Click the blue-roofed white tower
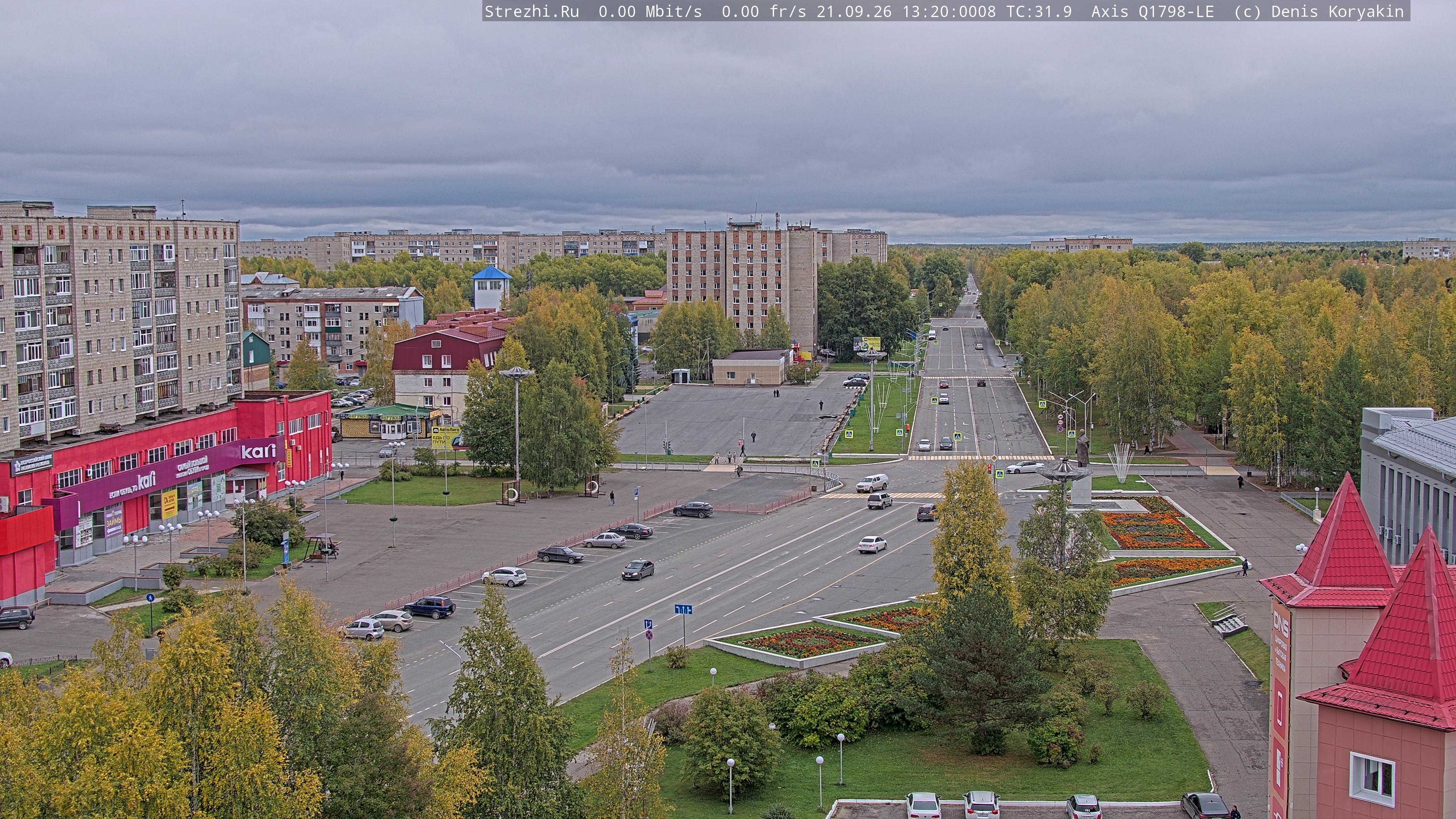 pyautogui.click(x=491, y=288)
